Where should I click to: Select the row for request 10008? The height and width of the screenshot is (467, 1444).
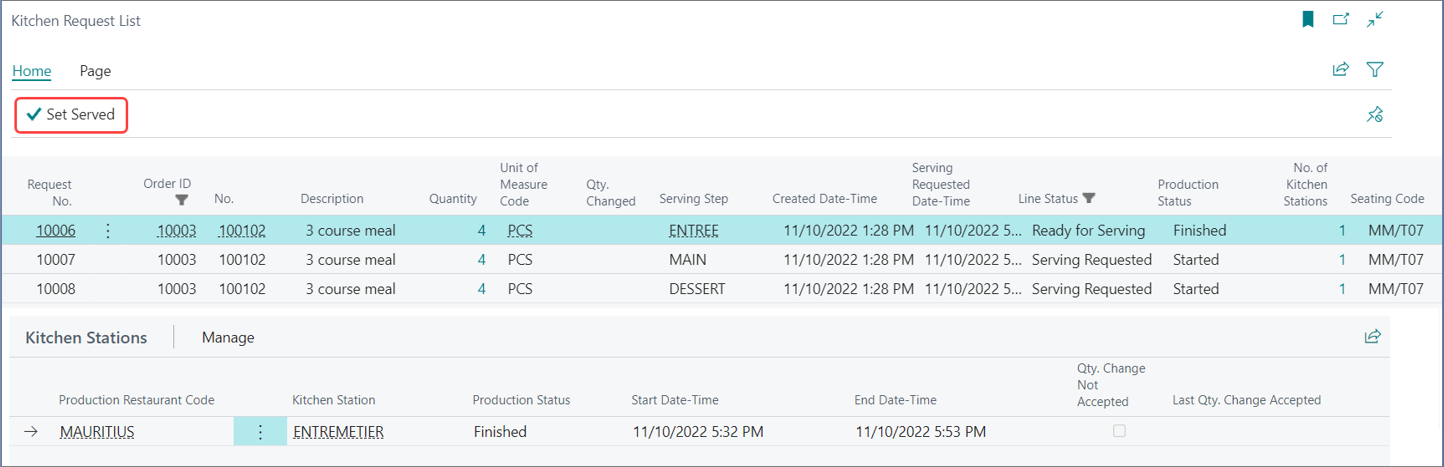pos(722,289)
